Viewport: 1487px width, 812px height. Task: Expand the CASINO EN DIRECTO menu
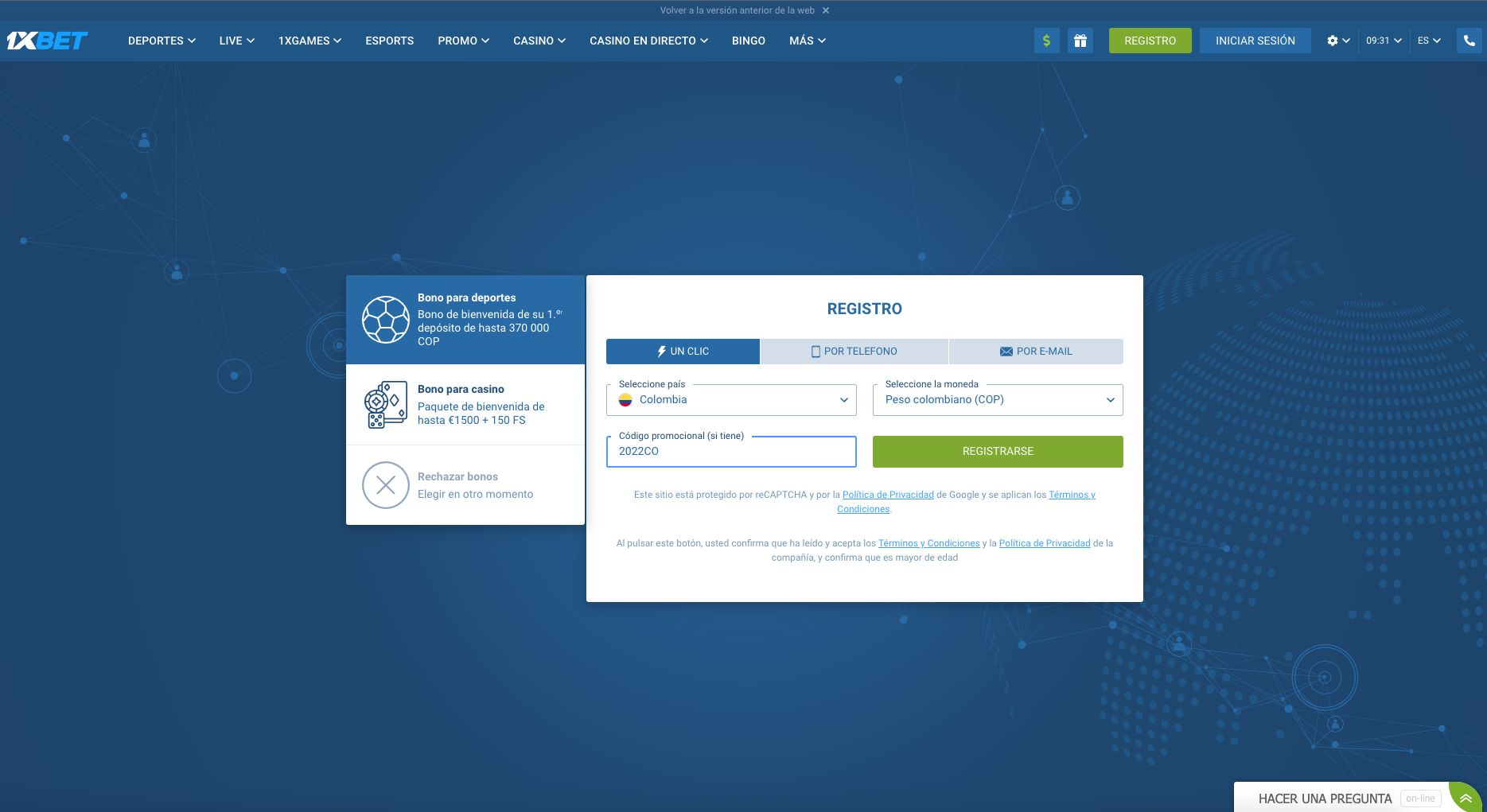[x=648, y=41]
